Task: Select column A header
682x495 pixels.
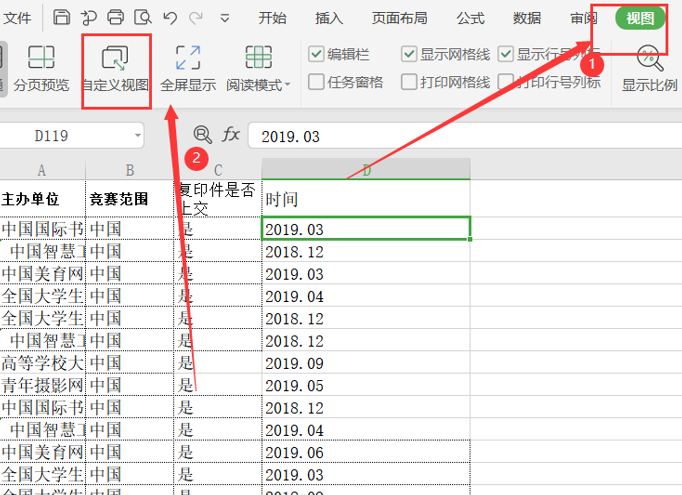Action: 42,170
